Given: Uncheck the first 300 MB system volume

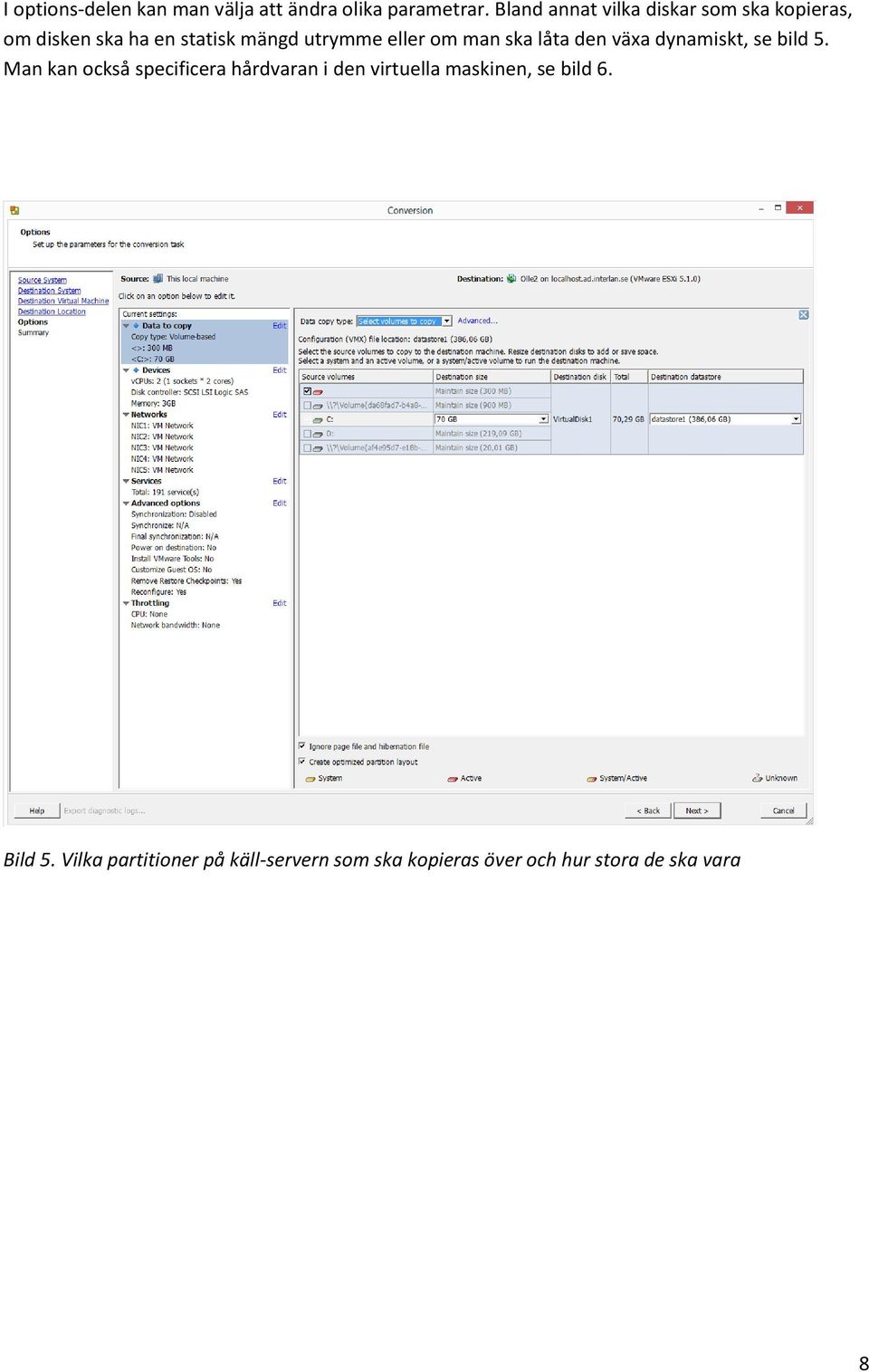Looking at the screenshot, I should pos(307,391).
